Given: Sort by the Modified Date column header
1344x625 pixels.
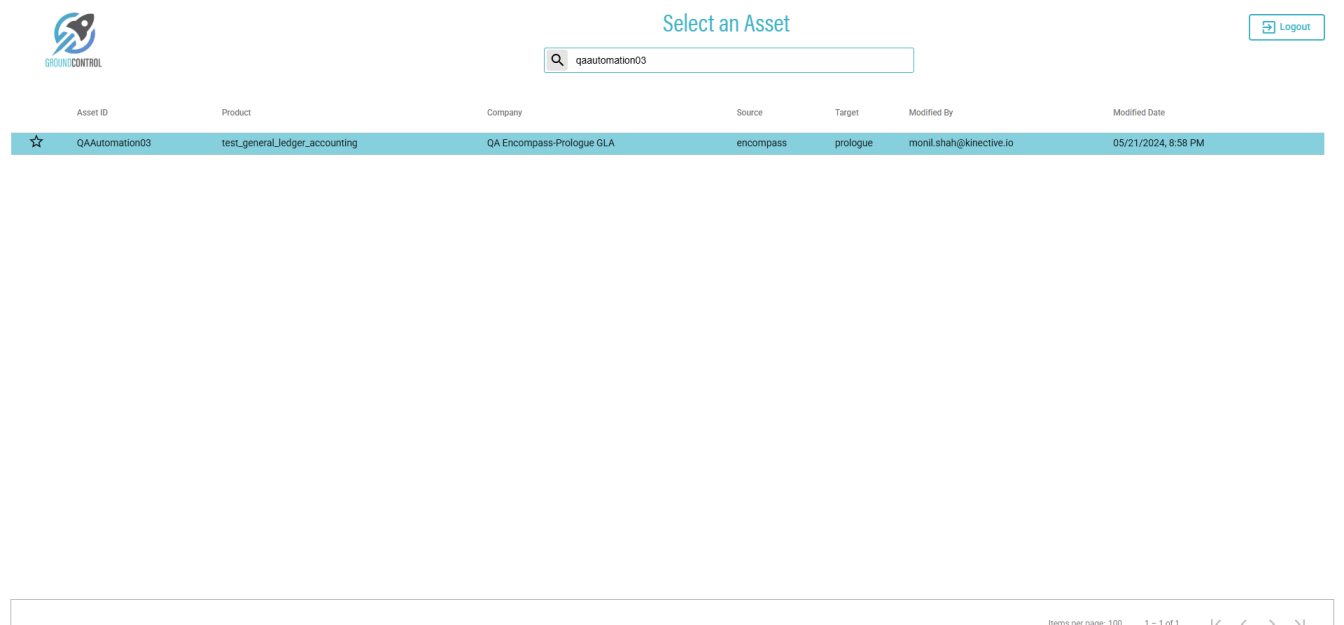Looking at the screenshot, I should click(1138, 113).
